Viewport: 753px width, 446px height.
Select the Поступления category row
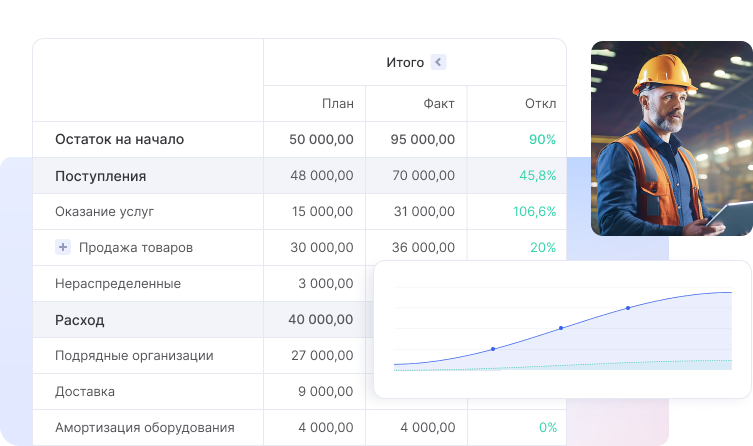100,176
